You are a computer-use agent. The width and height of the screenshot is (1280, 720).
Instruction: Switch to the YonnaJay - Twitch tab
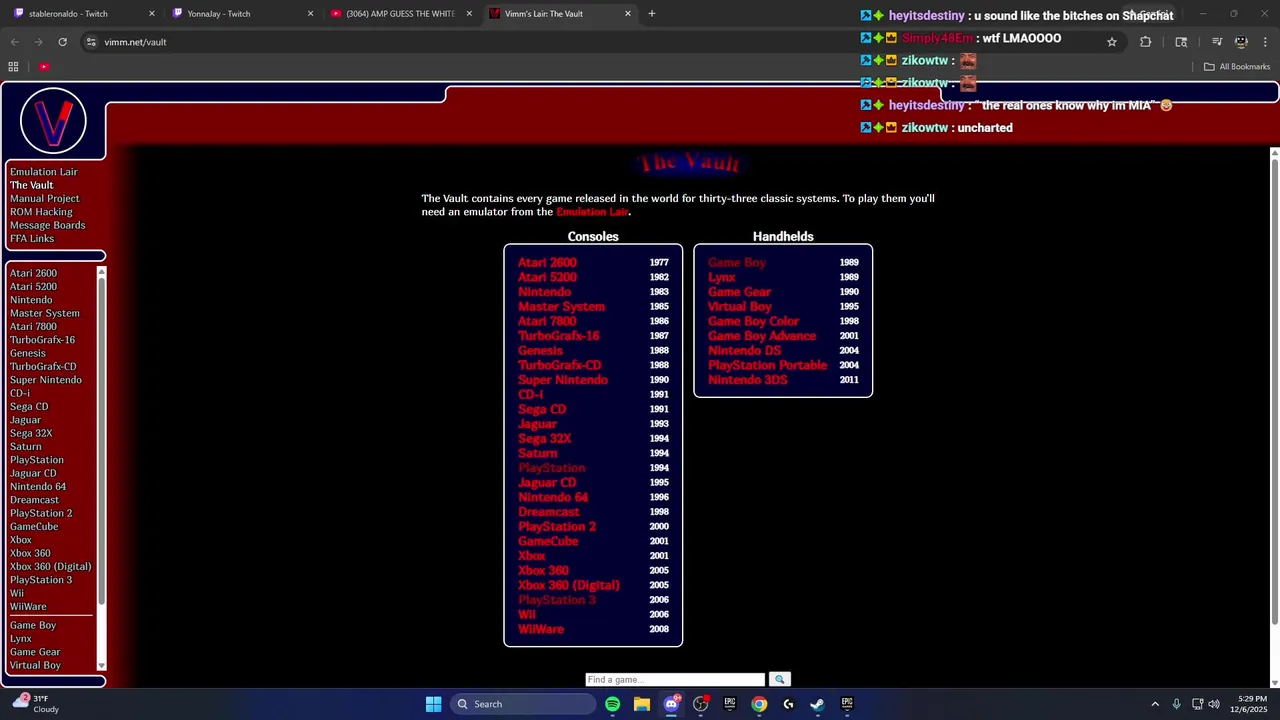241,14
